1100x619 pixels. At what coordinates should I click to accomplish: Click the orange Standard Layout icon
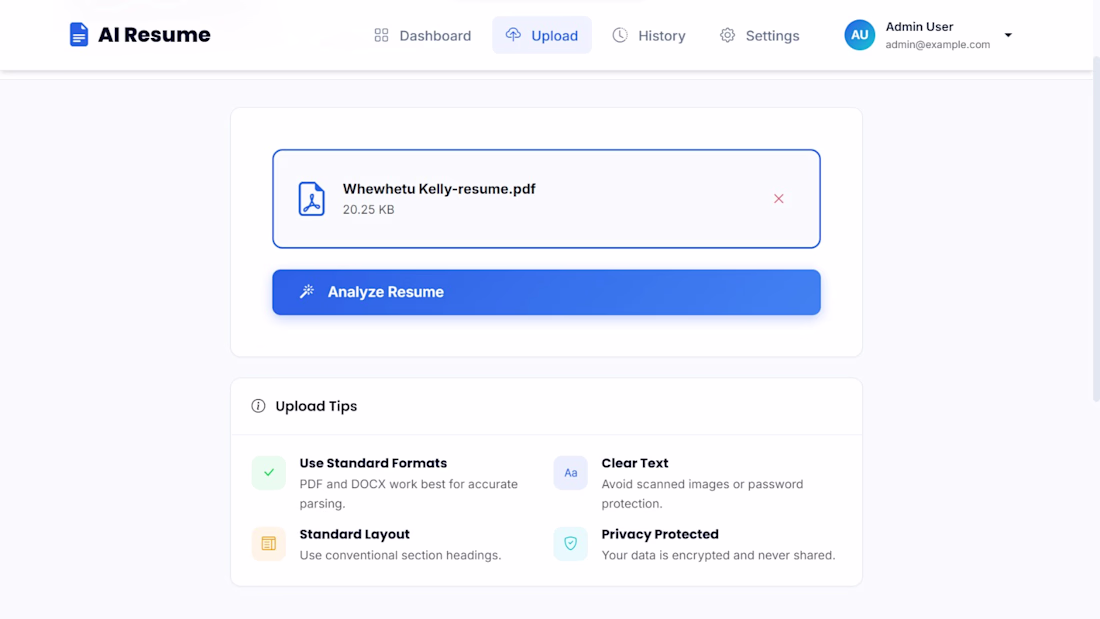269,543
